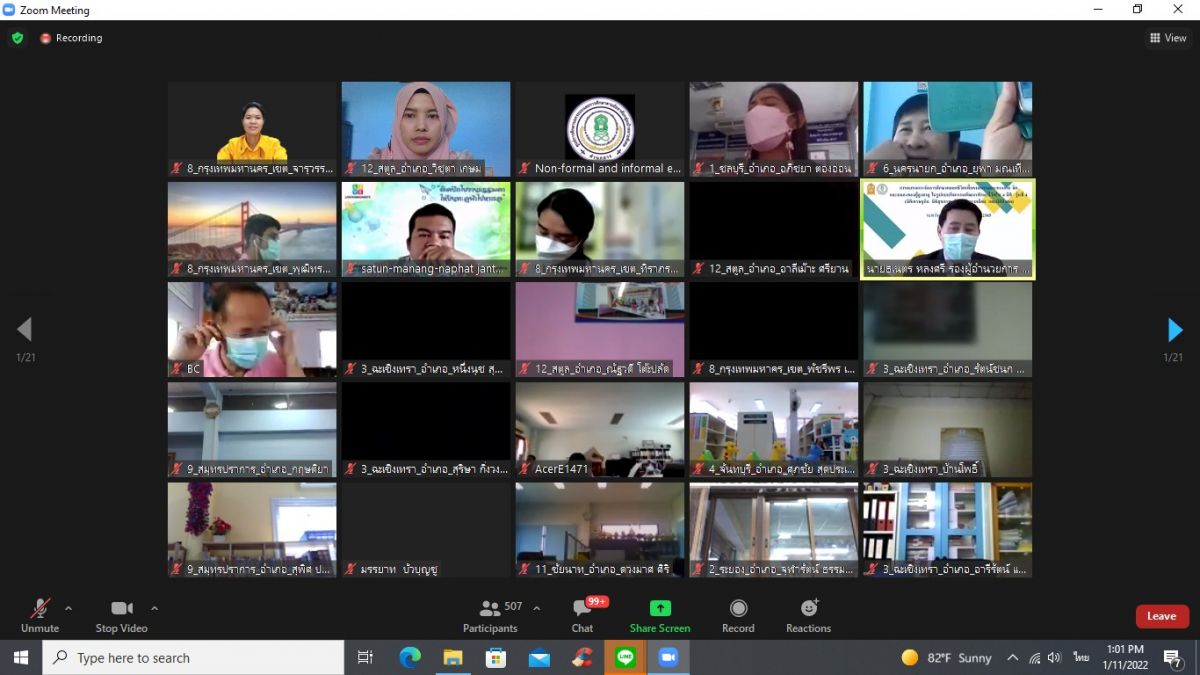This screenshot has height=675, width=1200.
Task: Click the green encryption shield icon
Action: 17,38
